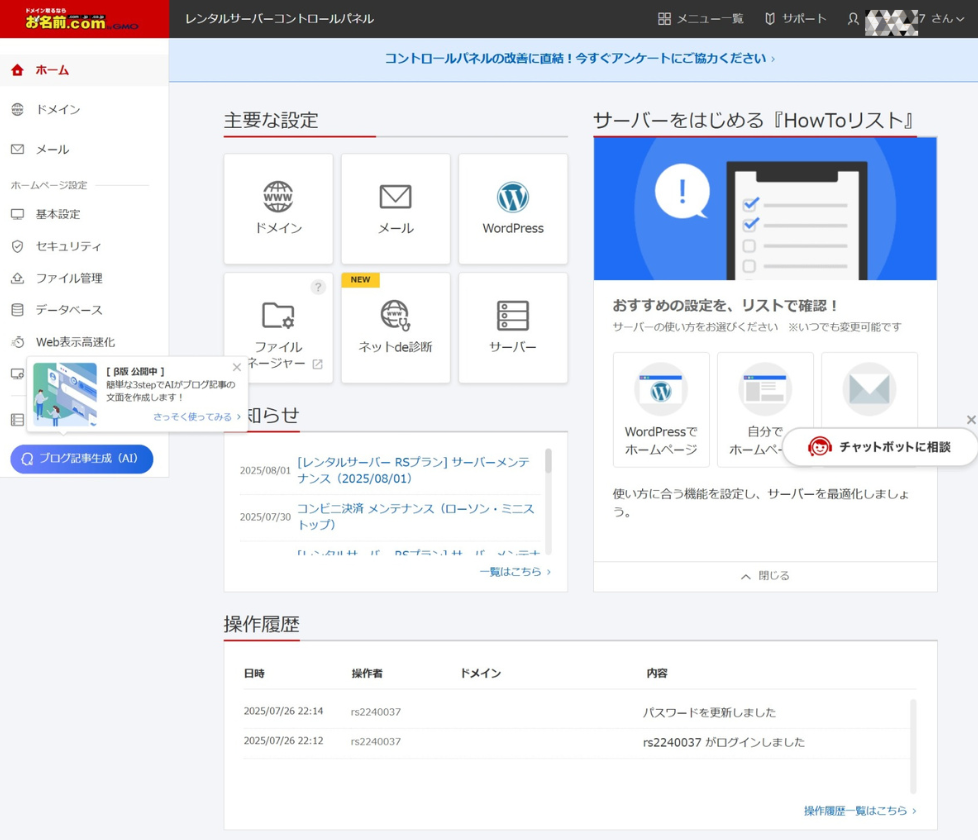
Task: Click the announcements list scrollbar
Action: pyautogui.click(x=548, y=461)
